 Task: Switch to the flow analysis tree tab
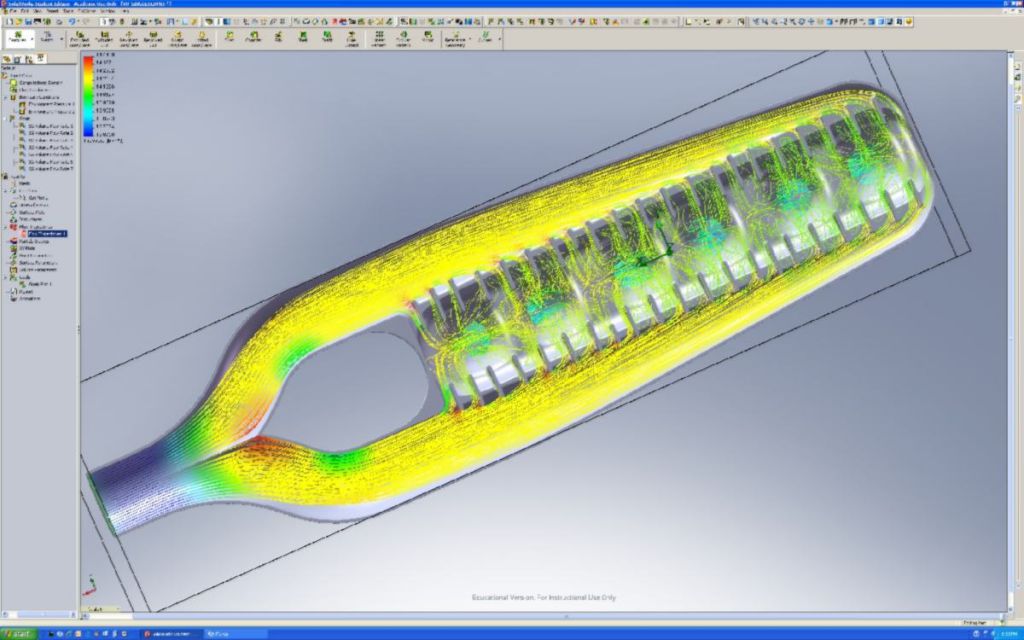42,59
